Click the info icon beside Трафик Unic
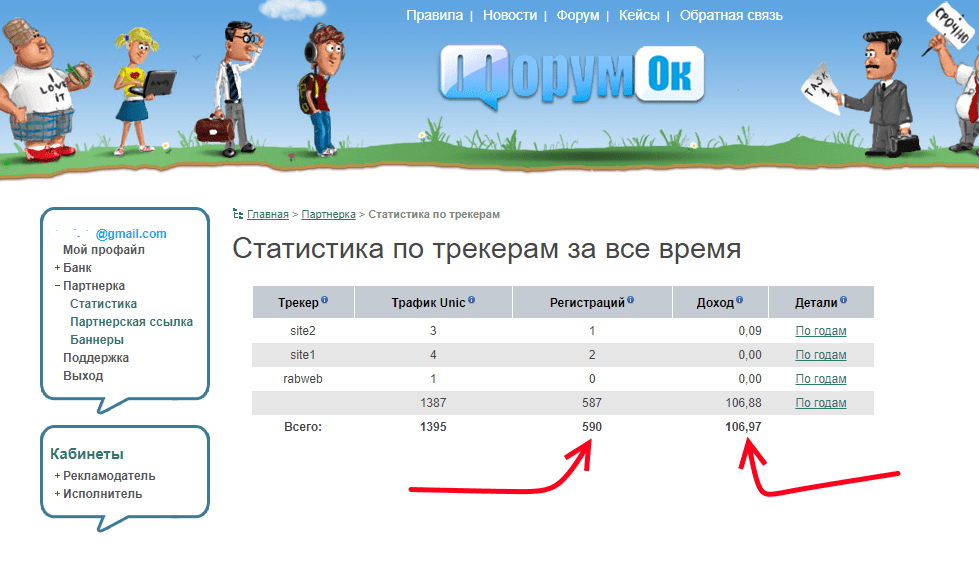Screen dimensions: 979x577 pyautogui.click(x=471, y=300)
